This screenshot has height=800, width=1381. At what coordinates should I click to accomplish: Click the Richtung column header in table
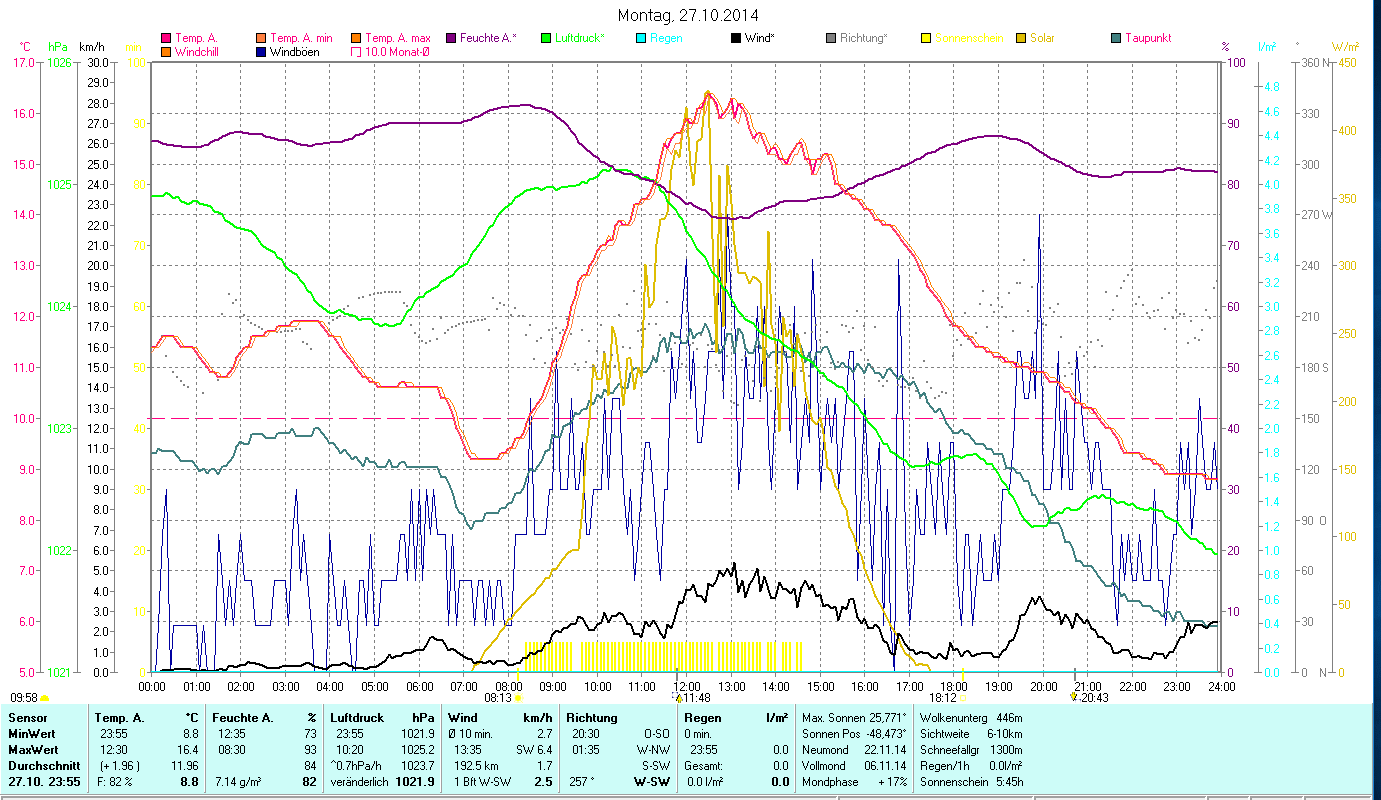[x=592, y=718]
